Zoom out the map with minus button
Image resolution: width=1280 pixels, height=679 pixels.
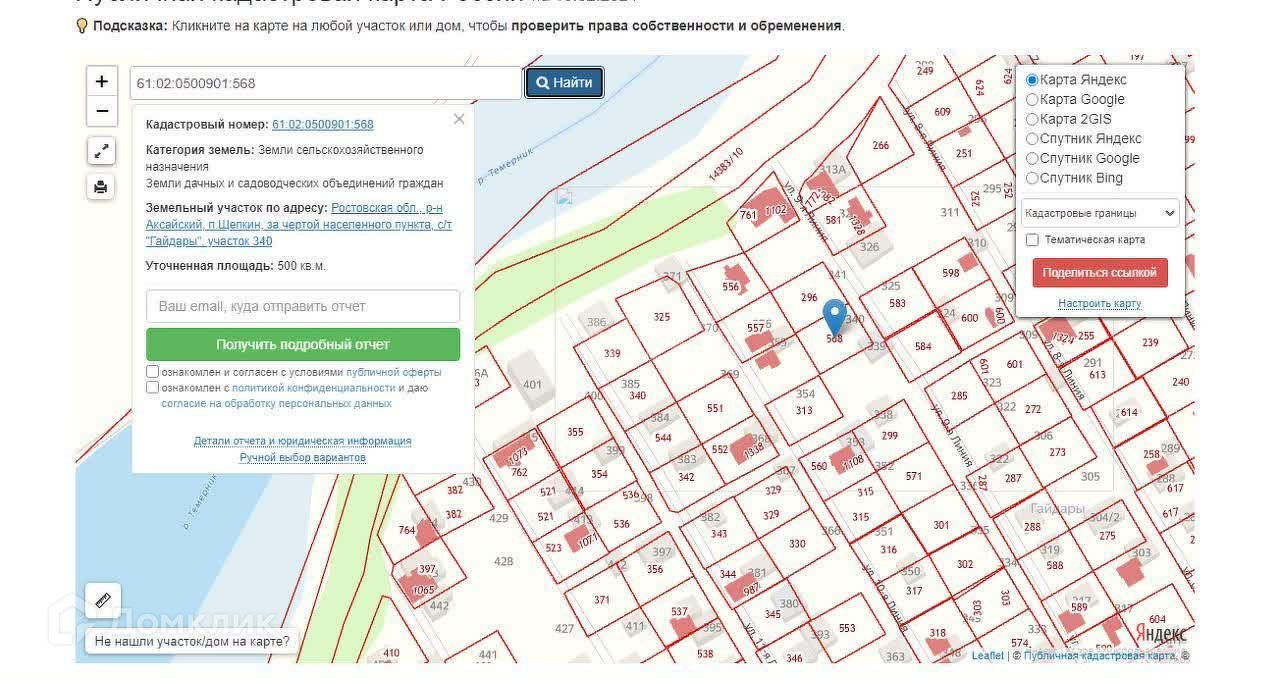click(x=101, y=110)
